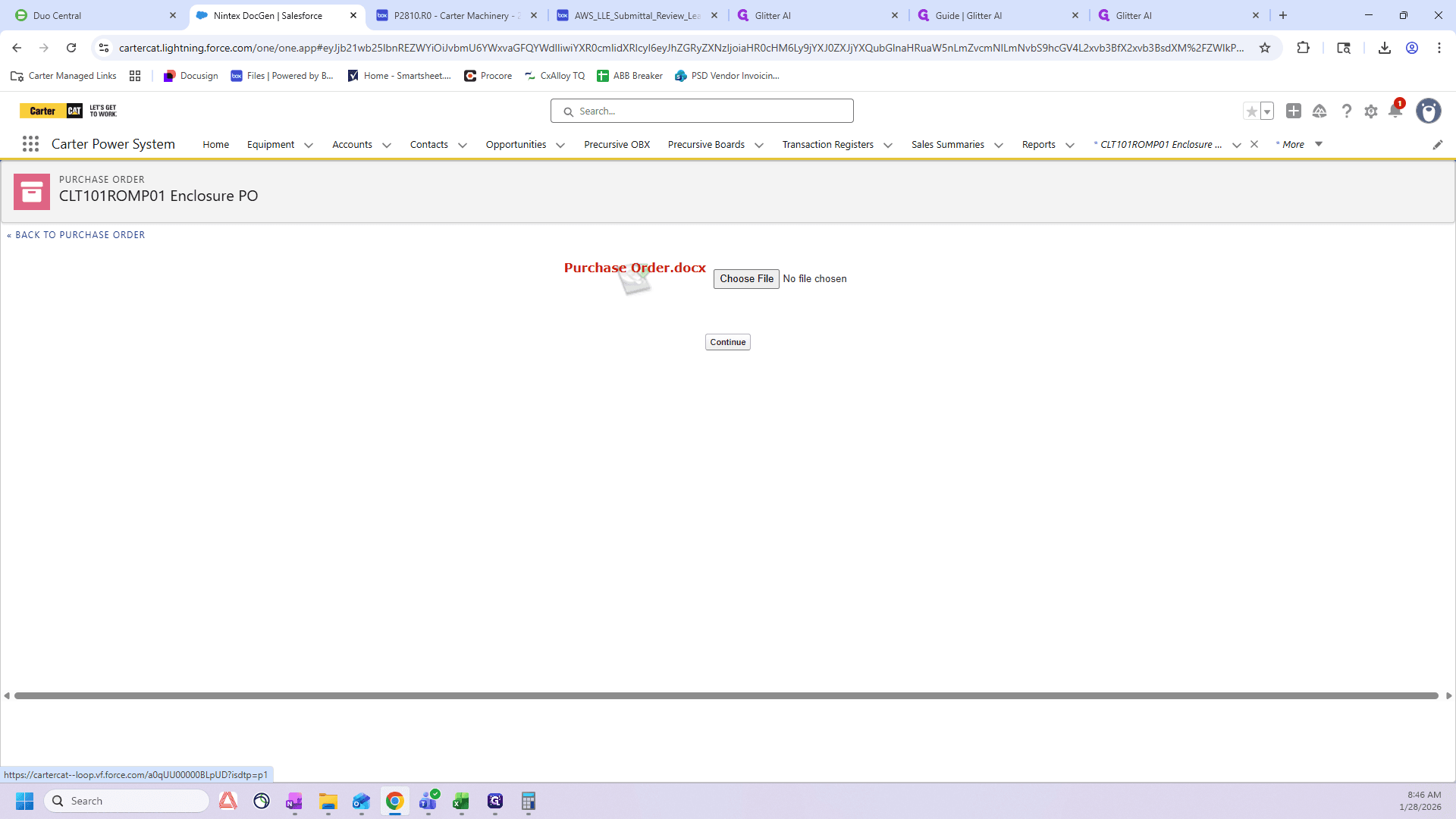Click the Purchase Order record icon
This screenshot has height=819, width=1456.
point(32,192)
